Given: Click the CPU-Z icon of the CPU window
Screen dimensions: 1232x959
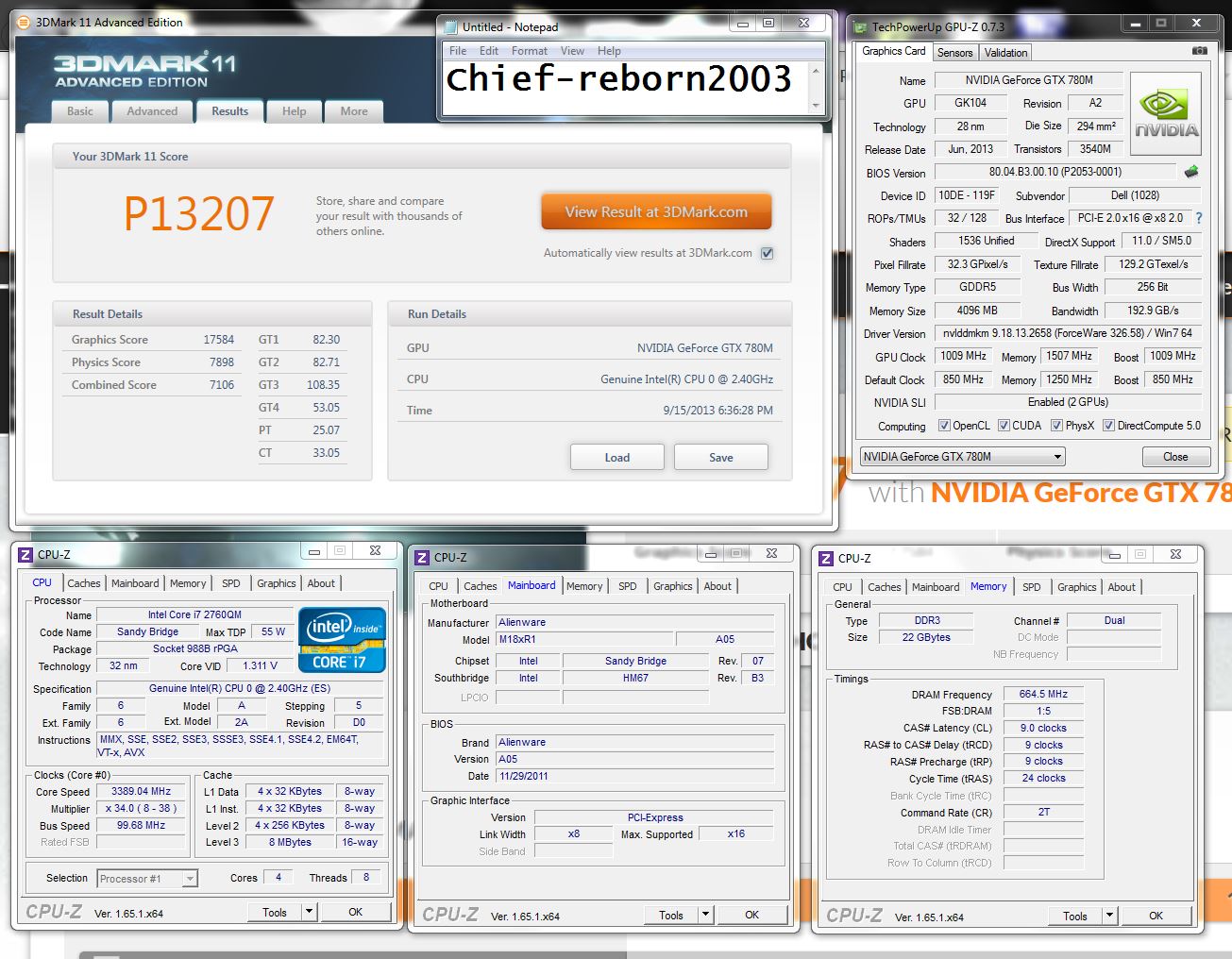Looking at the screenshot, I should (25, 555).
